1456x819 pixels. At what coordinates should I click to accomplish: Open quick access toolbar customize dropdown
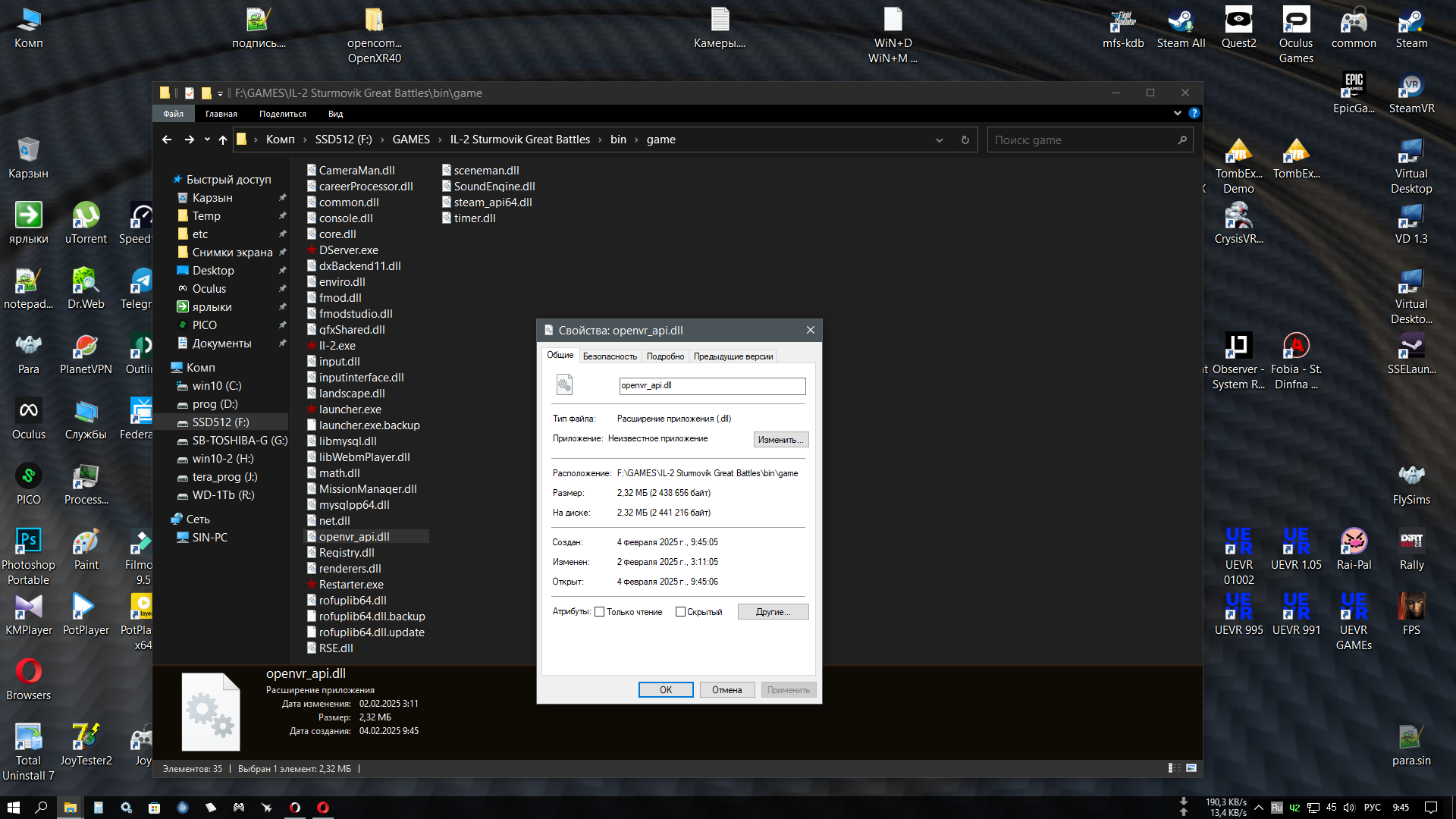coord(220,93)
